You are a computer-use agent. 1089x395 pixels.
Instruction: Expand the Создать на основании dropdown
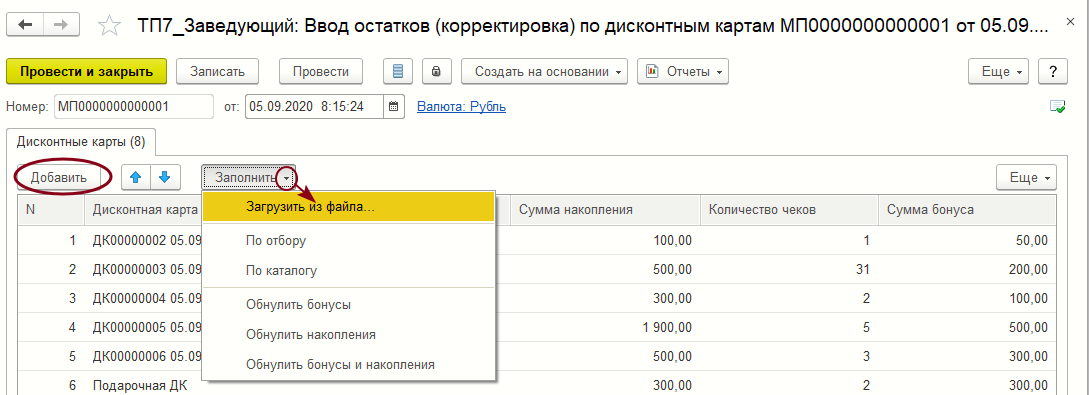544,72
